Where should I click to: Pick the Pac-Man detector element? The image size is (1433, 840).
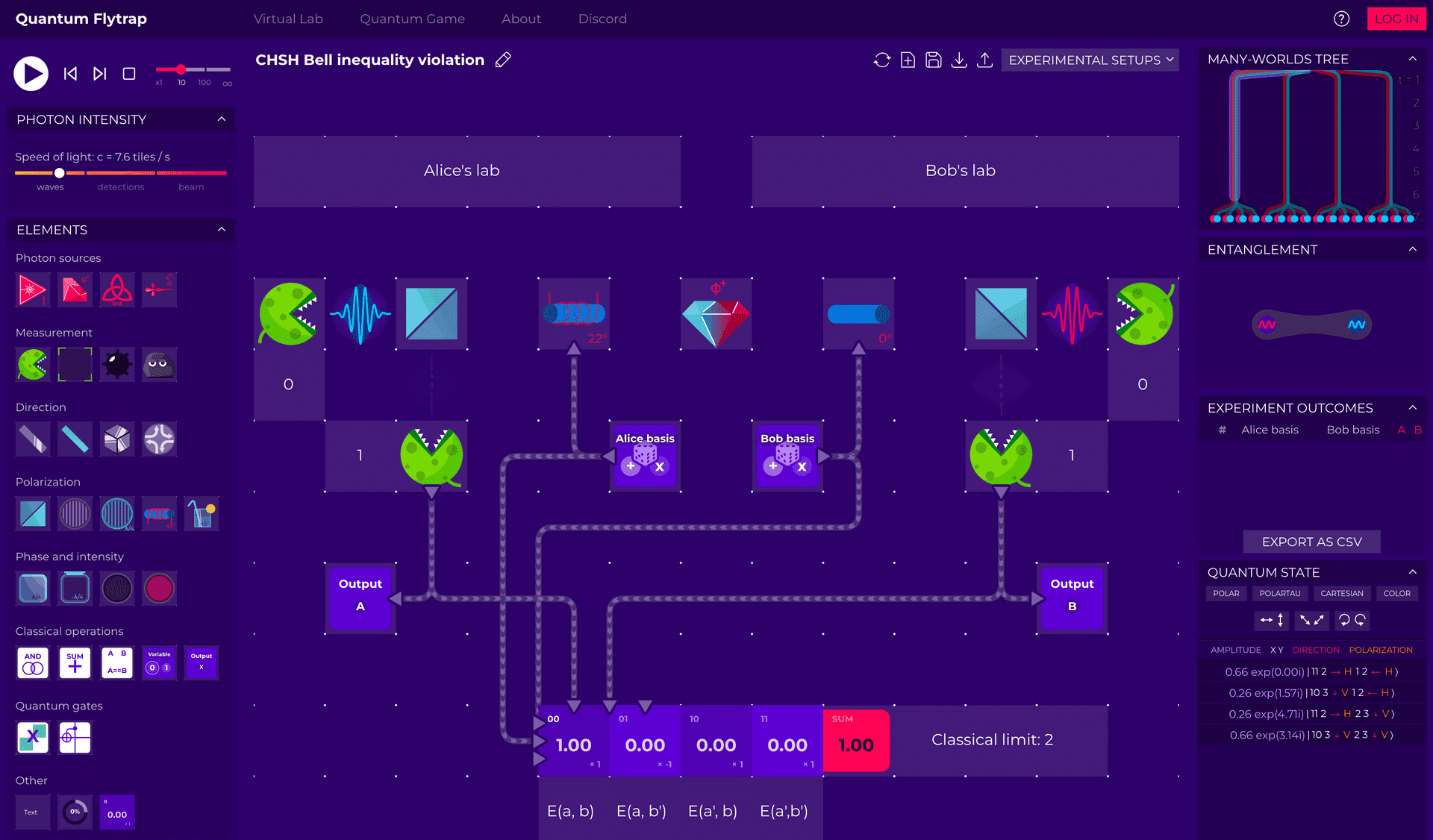tap(31, 365)
